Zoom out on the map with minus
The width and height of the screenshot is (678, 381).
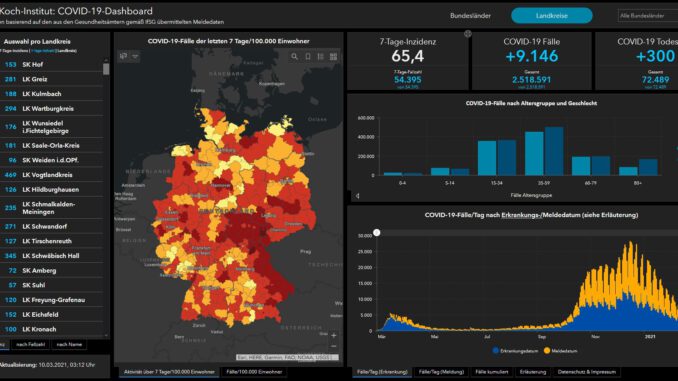pyautogui.click(x=333, y=346)
